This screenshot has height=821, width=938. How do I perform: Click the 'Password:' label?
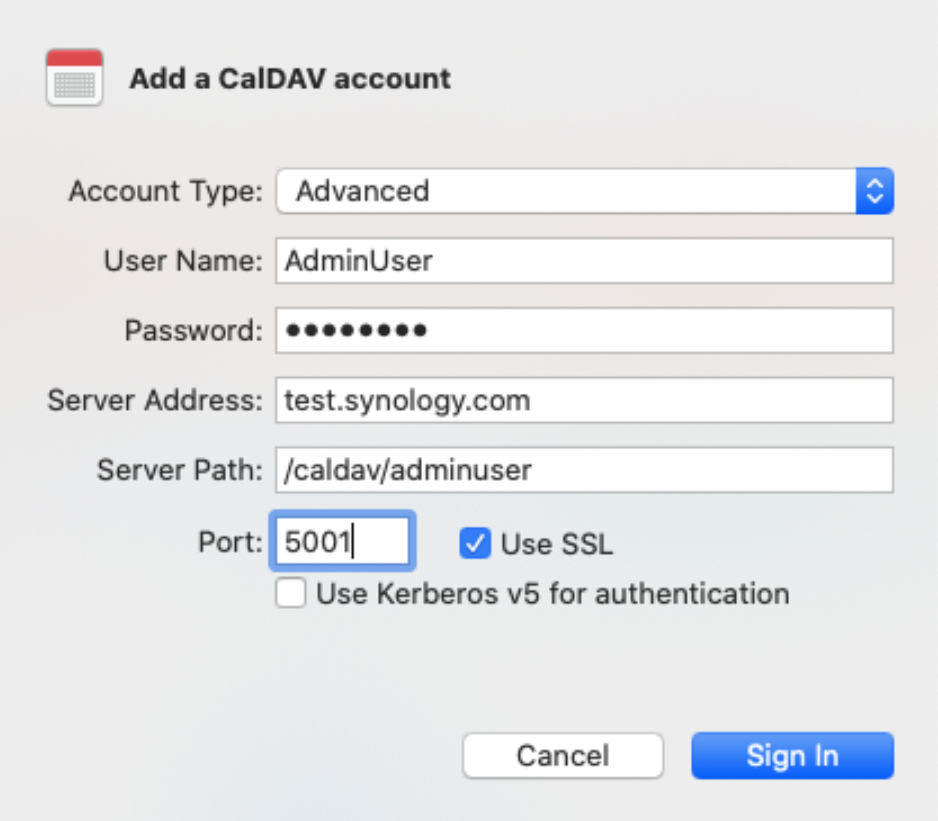coord(194,330)
